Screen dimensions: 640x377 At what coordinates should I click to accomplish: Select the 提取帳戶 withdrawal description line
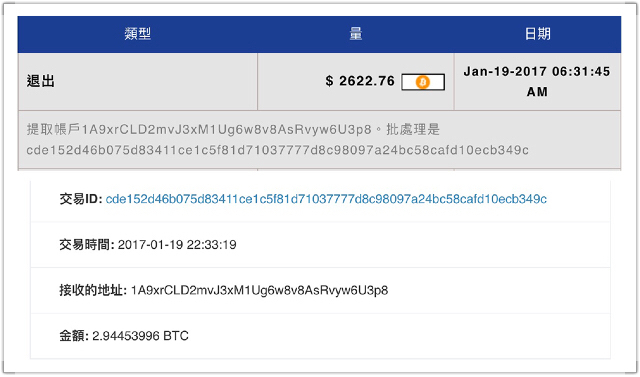tap(233, 130)
